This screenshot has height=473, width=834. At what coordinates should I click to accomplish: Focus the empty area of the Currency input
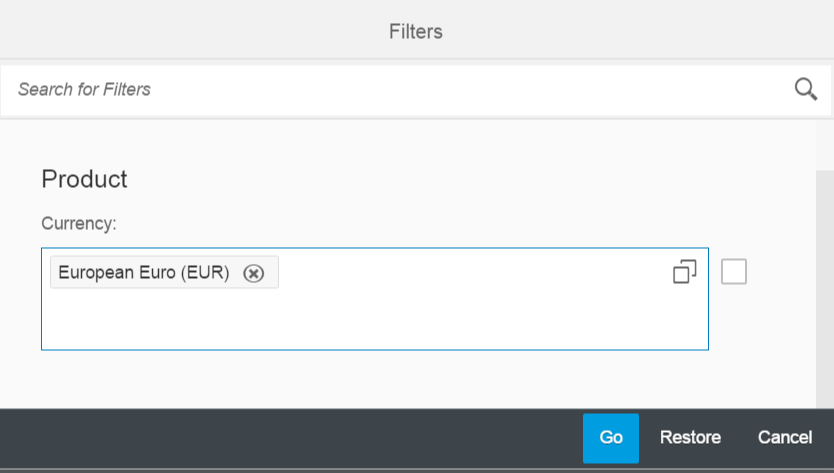coord(372,319)
